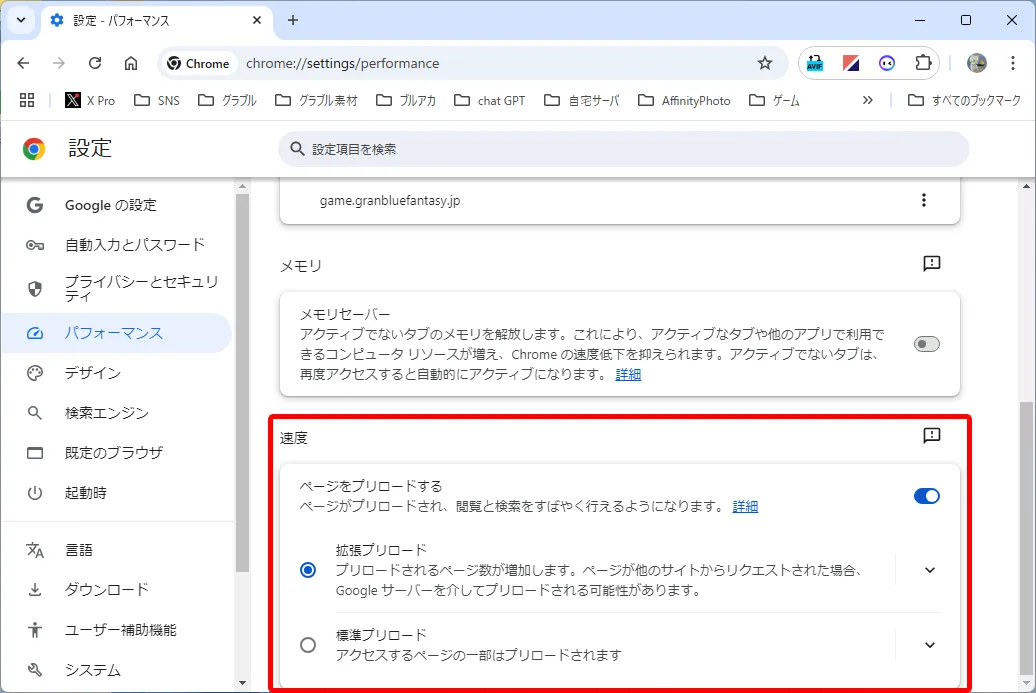Expand 標準プリロード details chevron
Viewport: 1036px width, 693px height.
930,645
